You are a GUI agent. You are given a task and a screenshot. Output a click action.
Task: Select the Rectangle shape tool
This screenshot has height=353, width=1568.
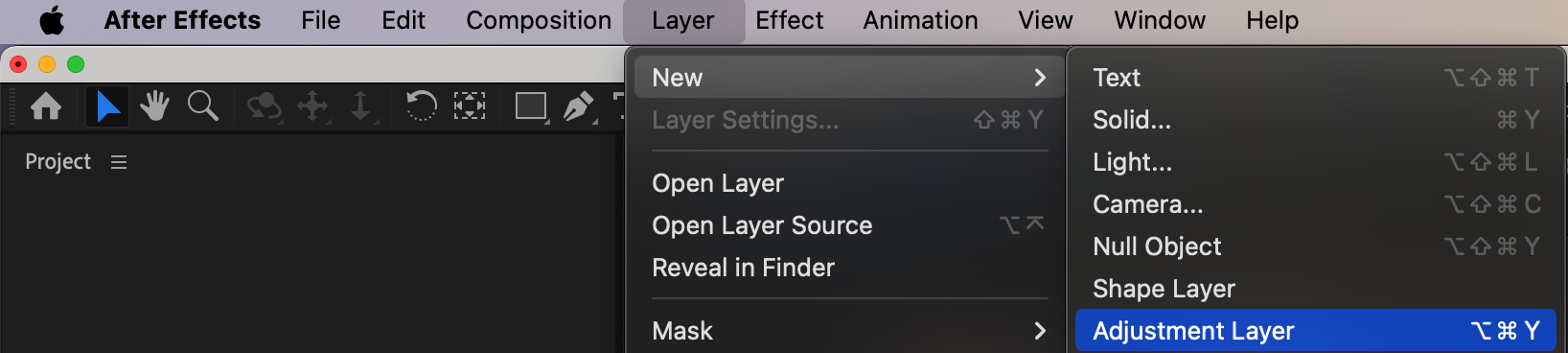[531, 106]
